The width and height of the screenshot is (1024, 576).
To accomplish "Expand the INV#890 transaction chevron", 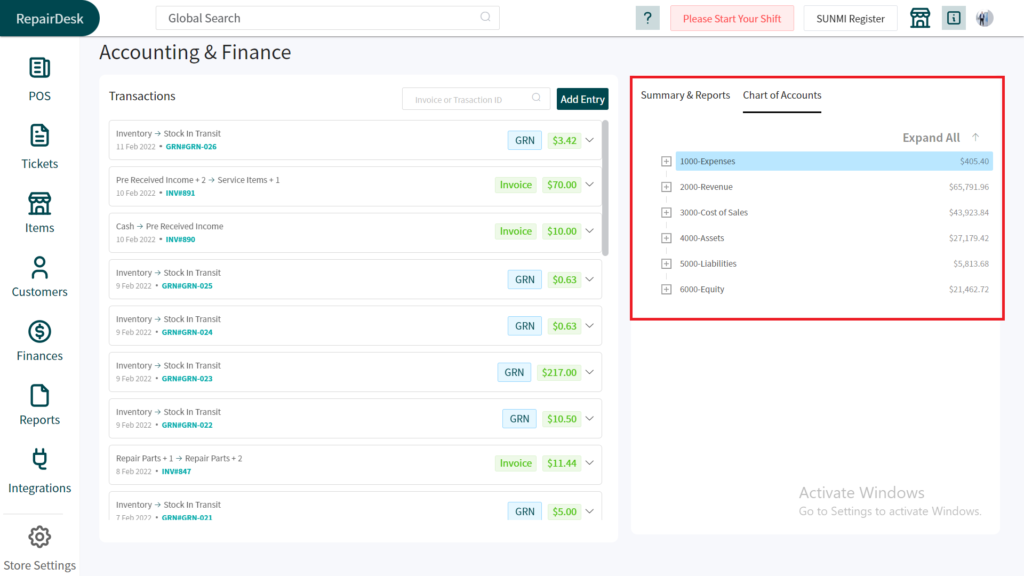I will tap(590, 231).
